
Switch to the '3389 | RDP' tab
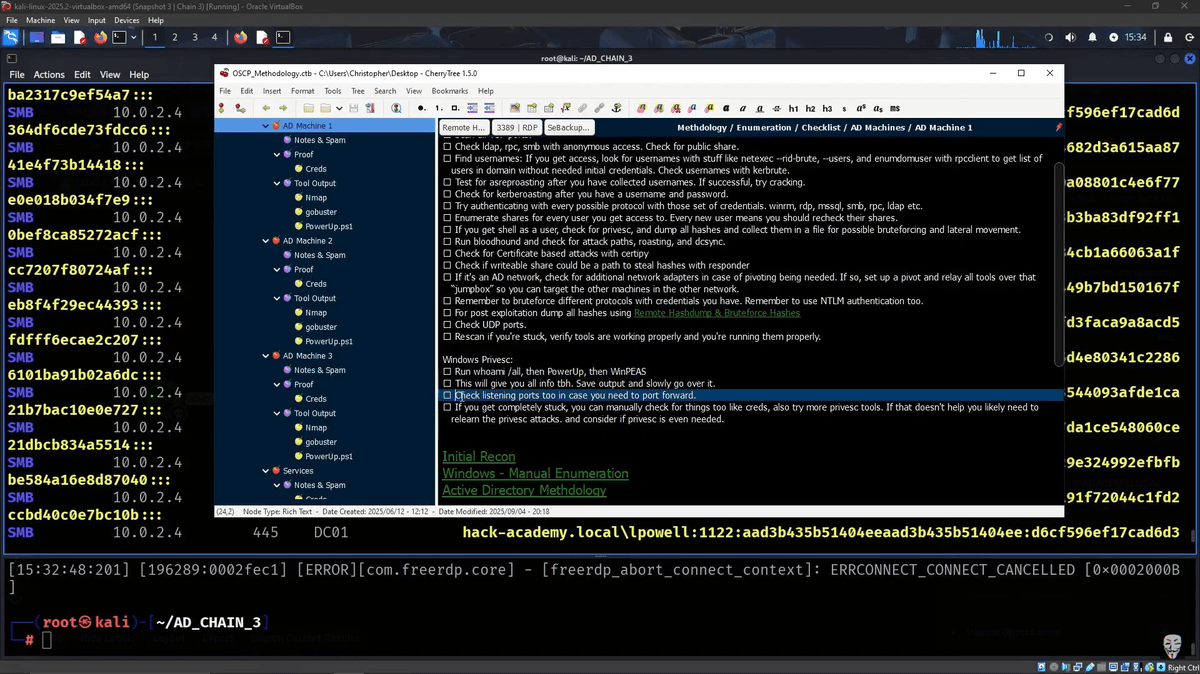coord(517,128)
